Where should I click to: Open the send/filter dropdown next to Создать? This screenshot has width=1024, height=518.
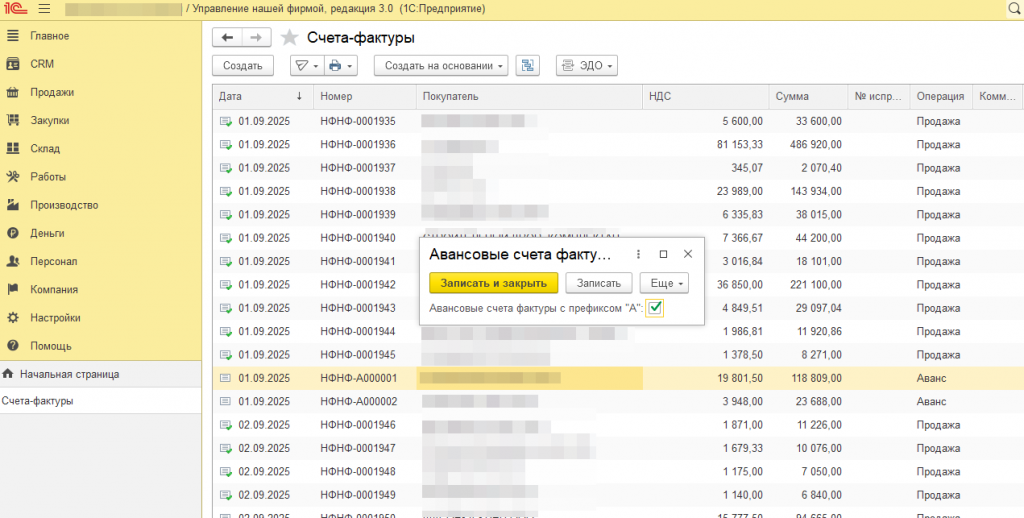click(x=307, y=65)
